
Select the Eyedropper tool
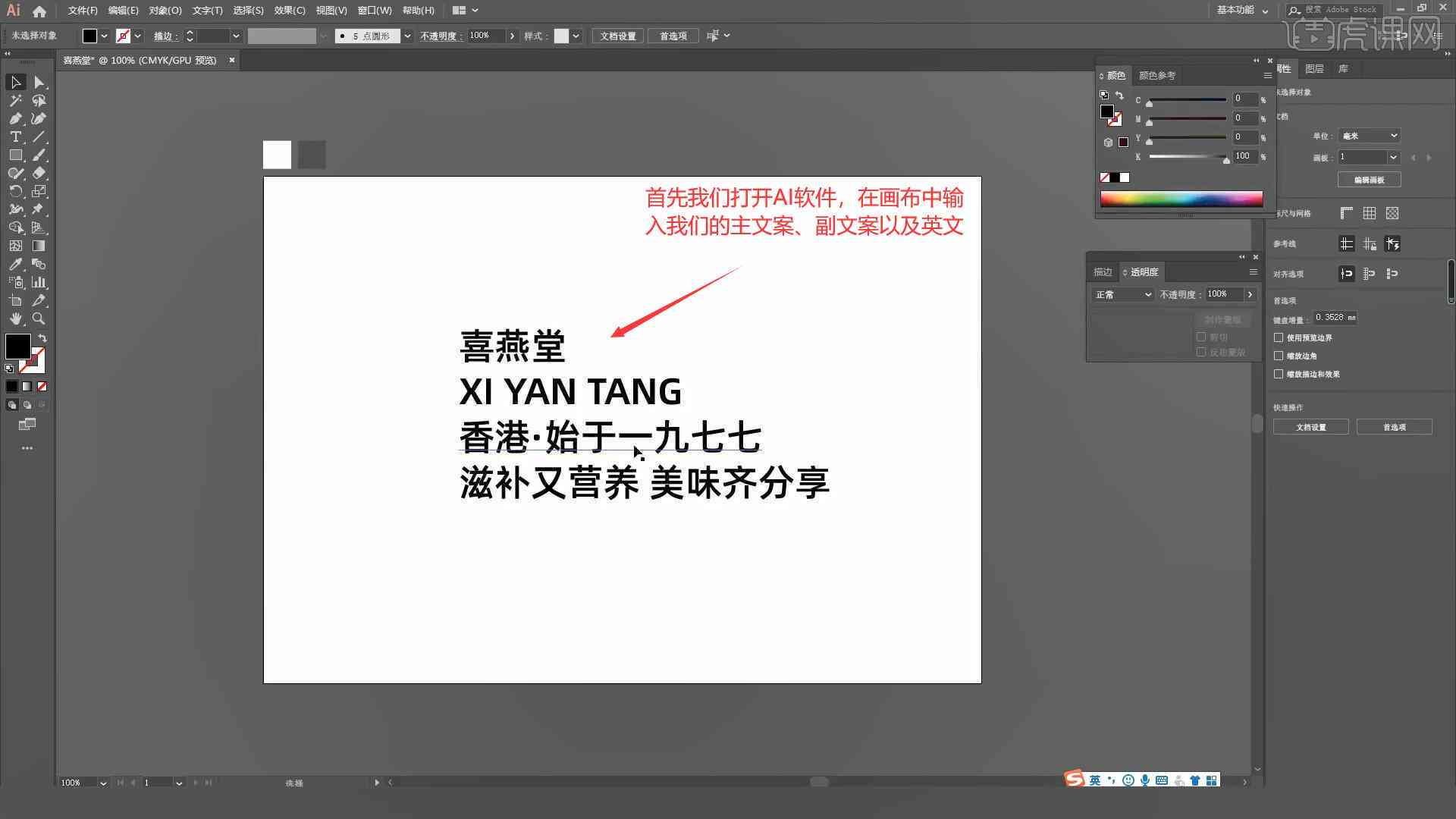pyautogui.click(x=14, y=264)
